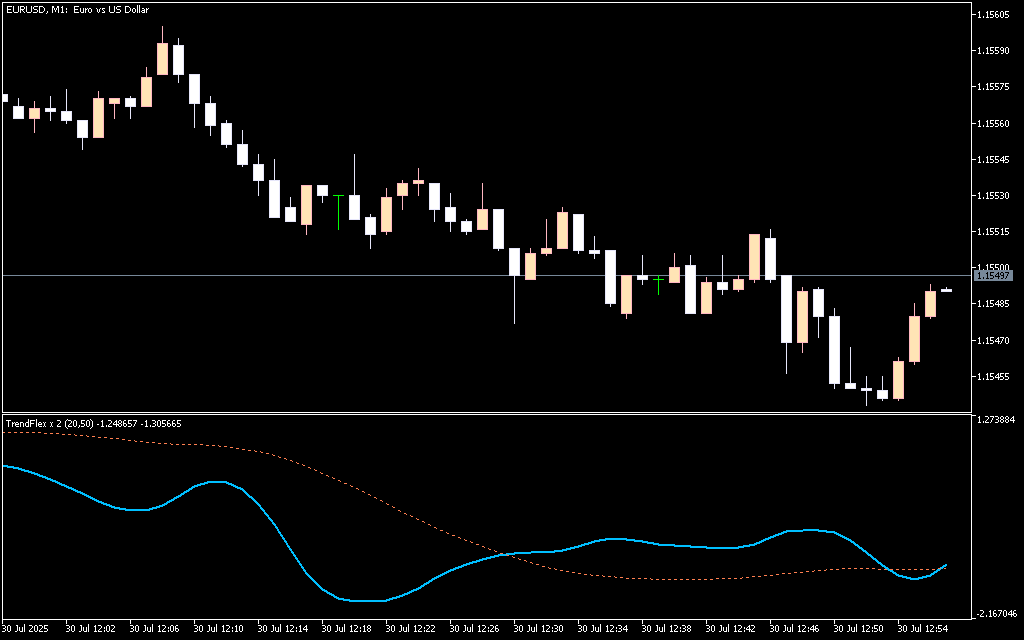The height and width of the screenshot is (640, 1024).
Task: Click the 1.15455 price axis label
Action: point(993,377)
